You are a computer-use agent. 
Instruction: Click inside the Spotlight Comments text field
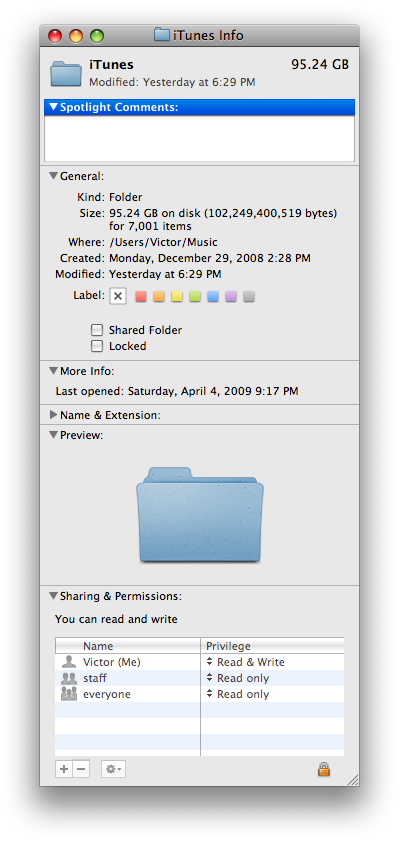tap(200, 138)
